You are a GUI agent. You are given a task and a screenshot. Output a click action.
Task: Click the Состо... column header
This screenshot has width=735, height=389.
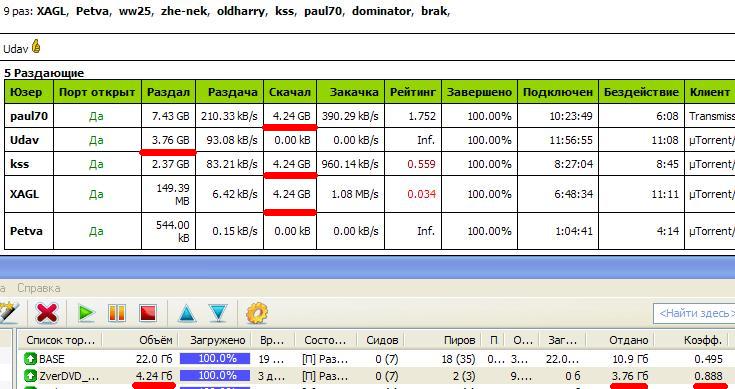click(325, 340)
